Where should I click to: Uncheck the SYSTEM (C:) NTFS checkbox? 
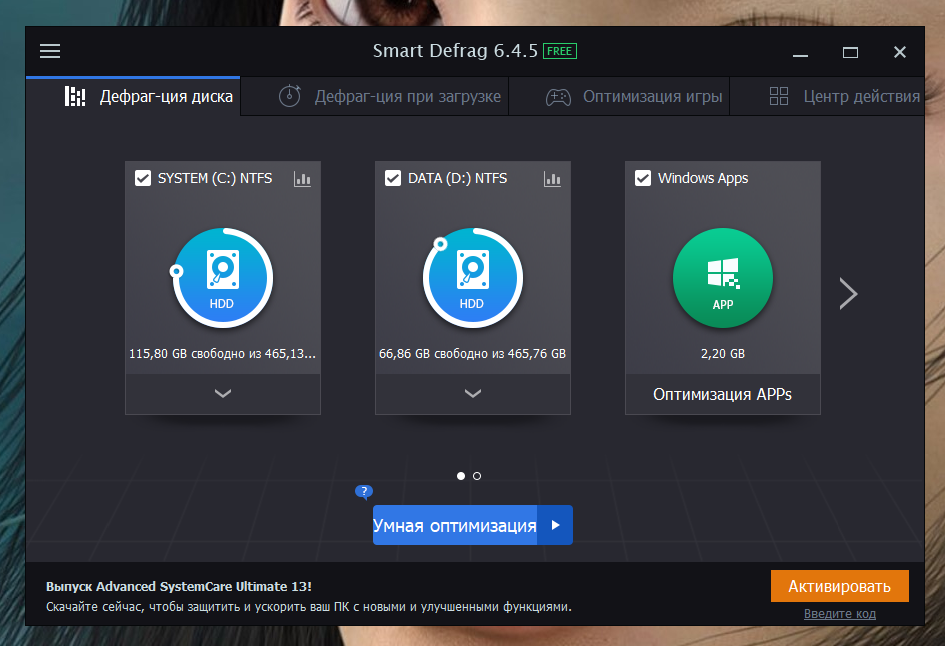point(143,178)
